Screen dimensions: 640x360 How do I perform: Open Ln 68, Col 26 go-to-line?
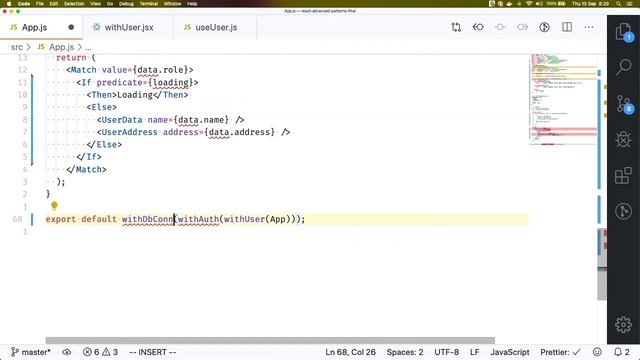pyautogui.click(x=350, y=352)
